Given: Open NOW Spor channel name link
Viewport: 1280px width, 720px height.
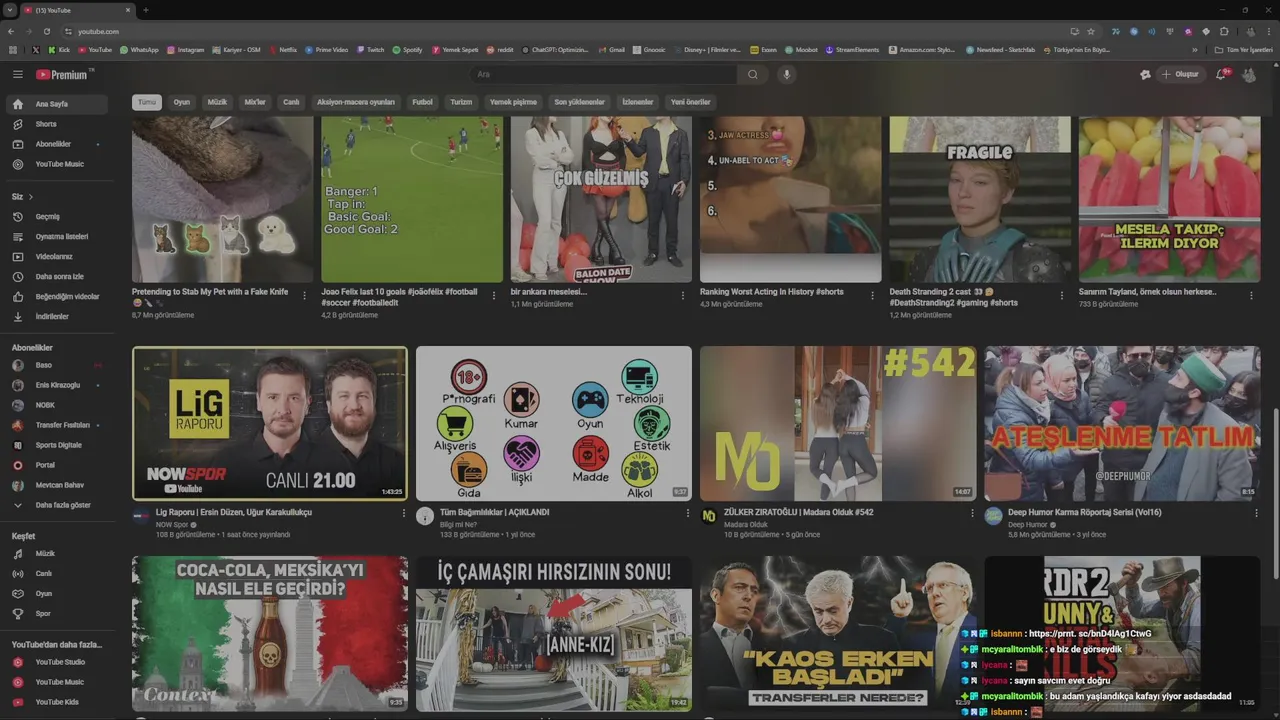Looking at the screenshot, I should [x=172, y=525].
